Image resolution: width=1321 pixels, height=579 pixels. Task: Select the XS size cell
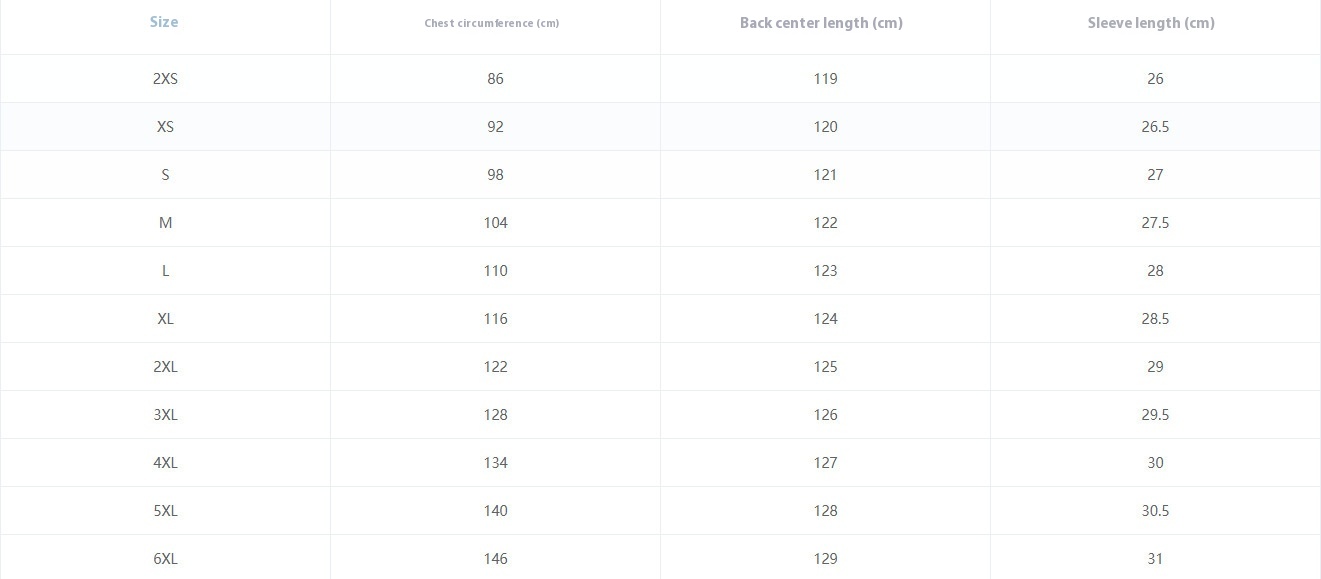click(x=165, y=127)
